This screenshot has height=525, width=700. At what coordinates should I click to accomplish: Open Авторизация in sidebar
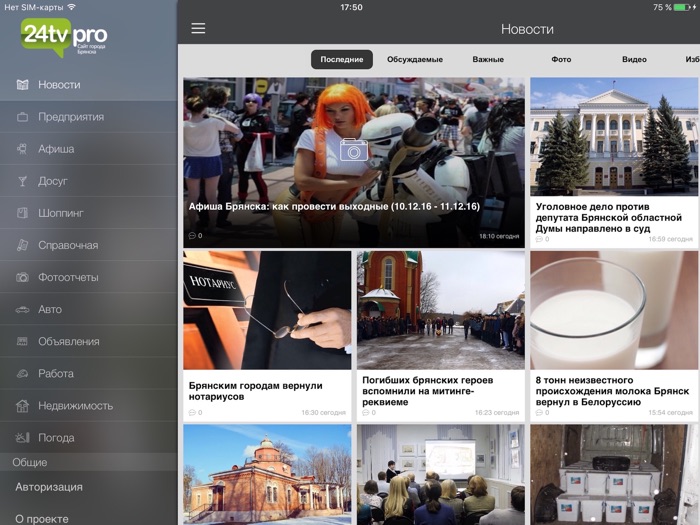(x=89, y=487)
